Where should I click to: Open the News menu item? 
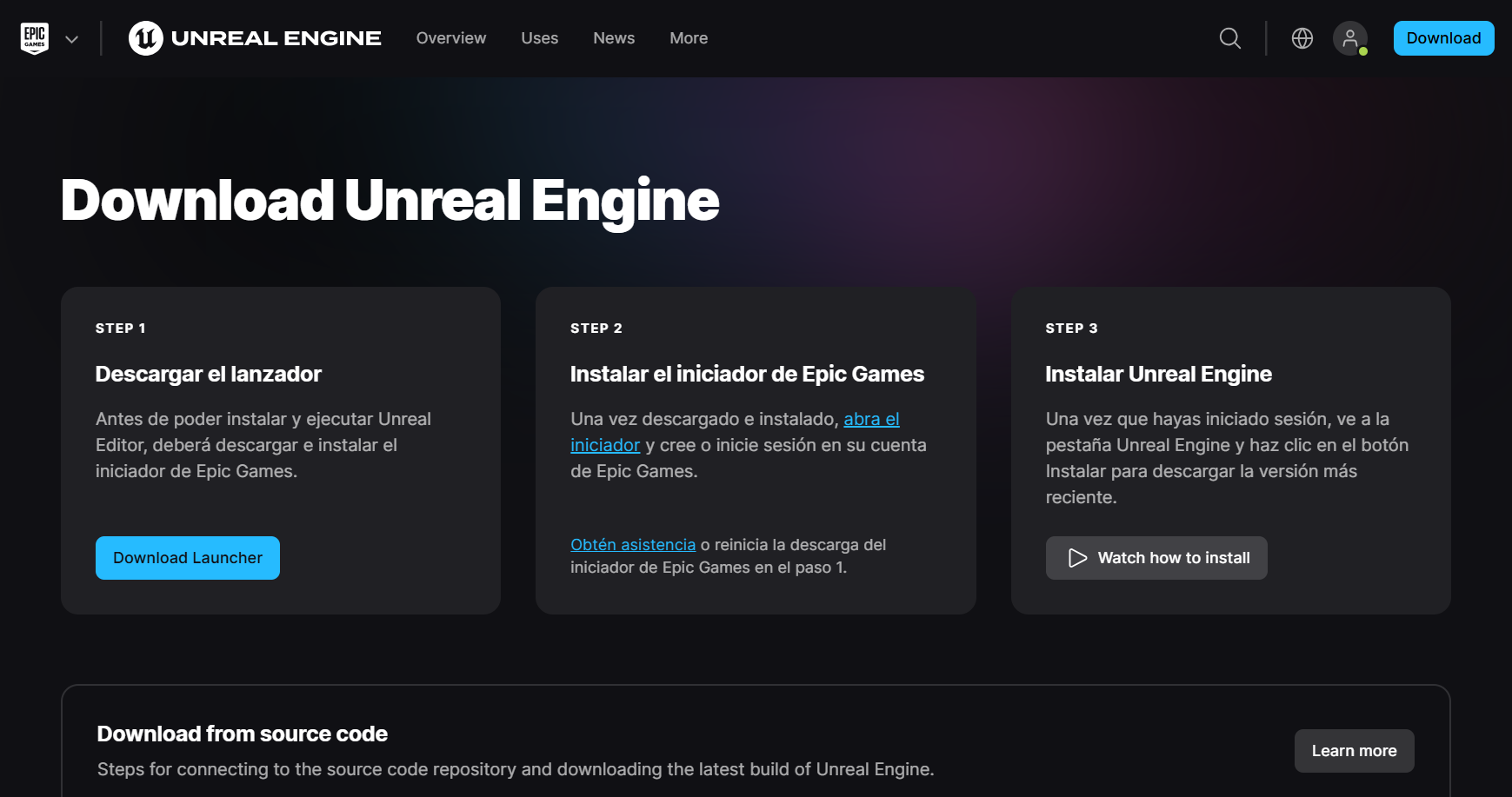pos(614,38)
